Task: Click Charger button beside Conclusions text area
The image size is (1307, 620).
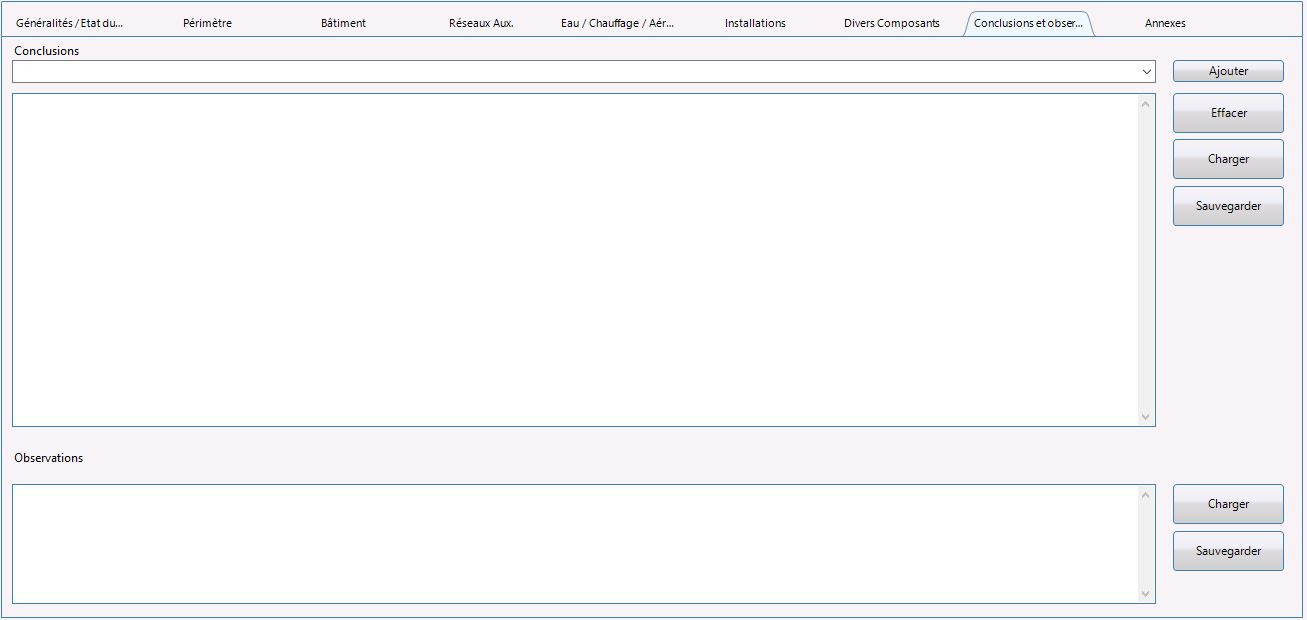Action: (x=1228, y=159)
